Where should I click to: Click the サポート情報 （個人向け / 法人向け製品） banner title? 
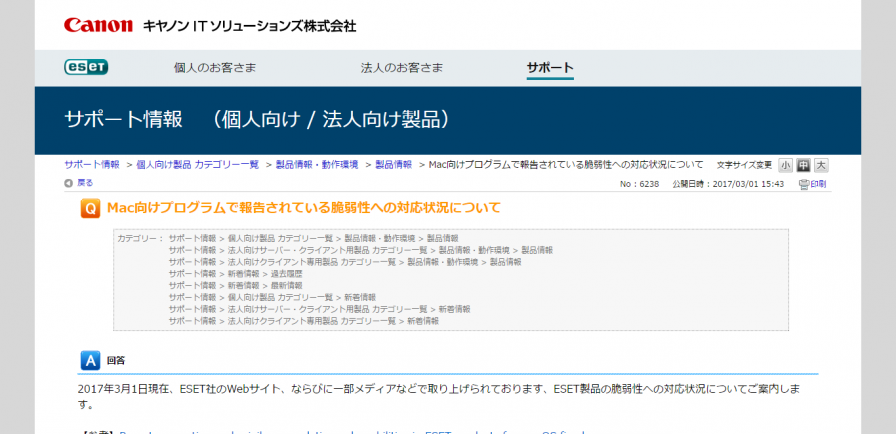tap(259, 119)
